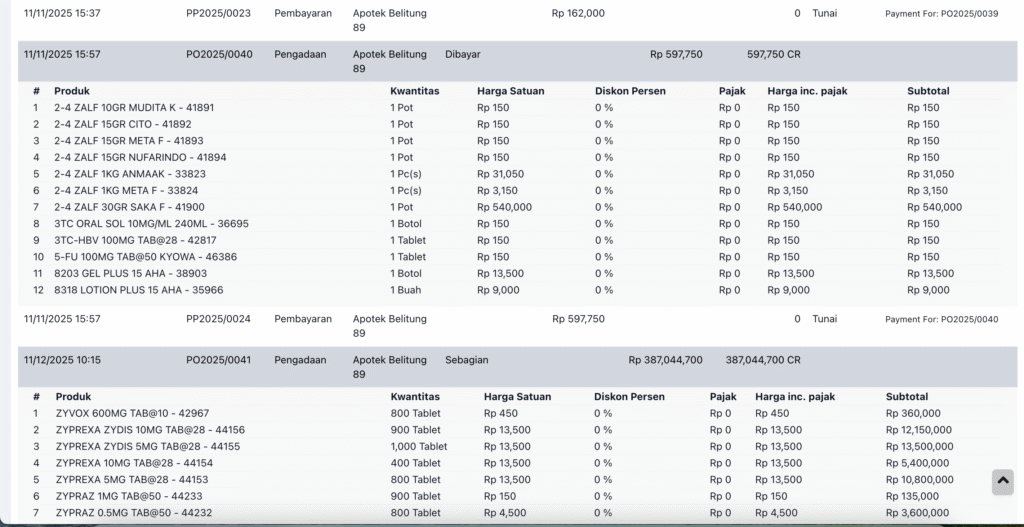Open purchase order PO2025/0040 row
The width and height of the screenshot is (1024, 527).
coord(218,54)
